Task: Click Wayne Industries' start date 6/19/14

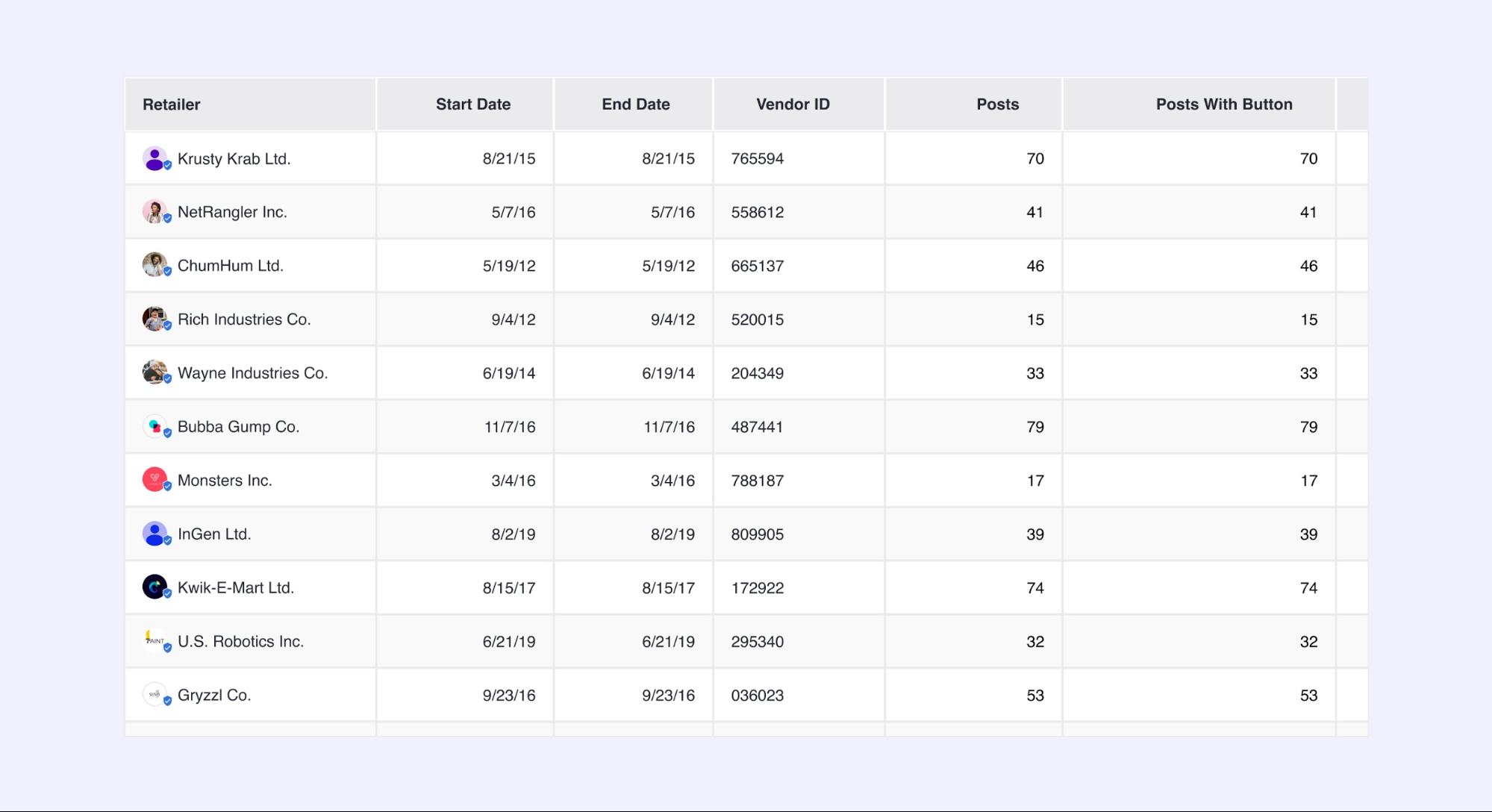Action: pos(509,373)
